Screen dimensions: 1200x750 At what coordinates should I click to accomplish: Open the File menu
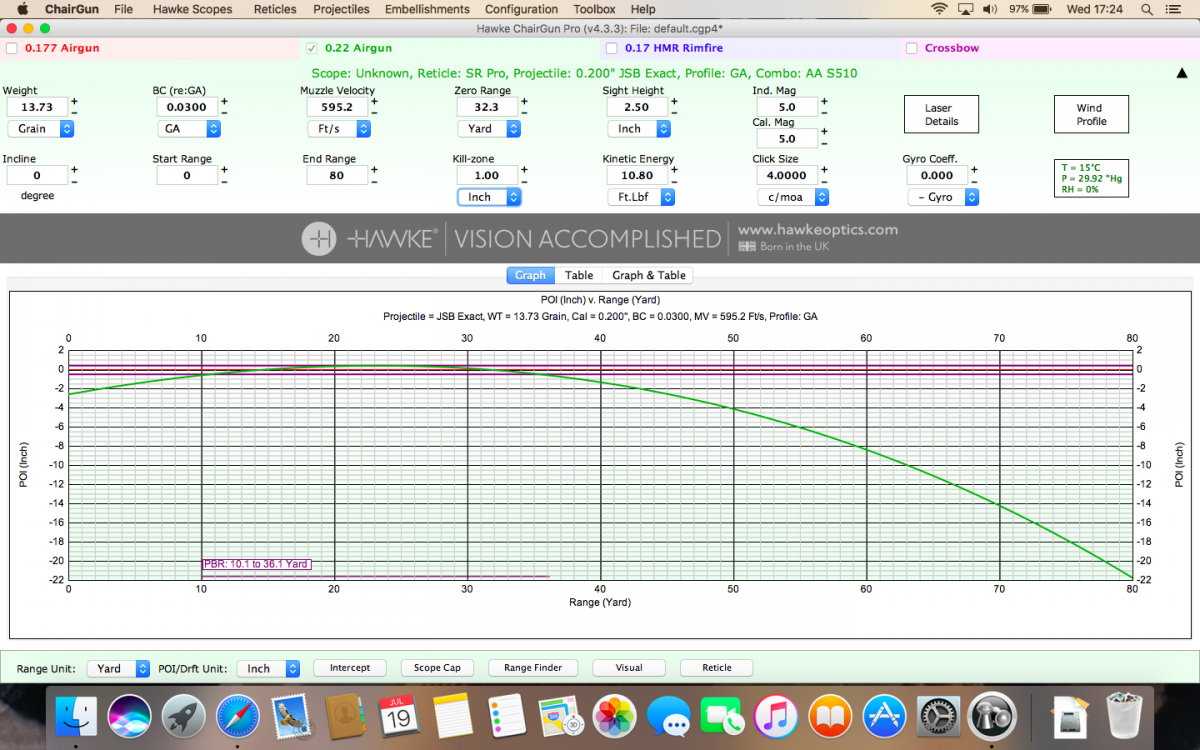point(123,9)
